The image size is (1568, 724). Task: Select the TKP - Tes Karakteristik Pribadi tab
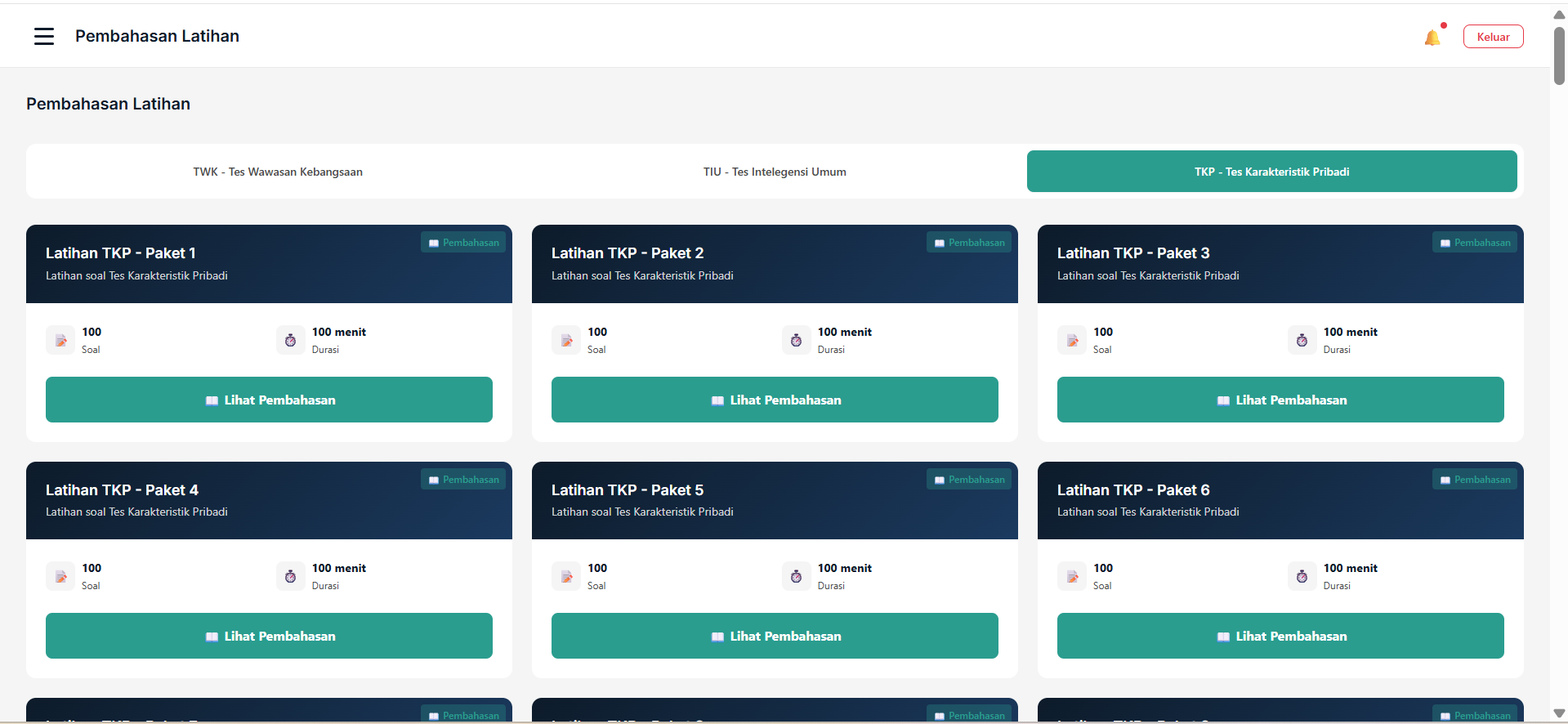coord(1271,172)
